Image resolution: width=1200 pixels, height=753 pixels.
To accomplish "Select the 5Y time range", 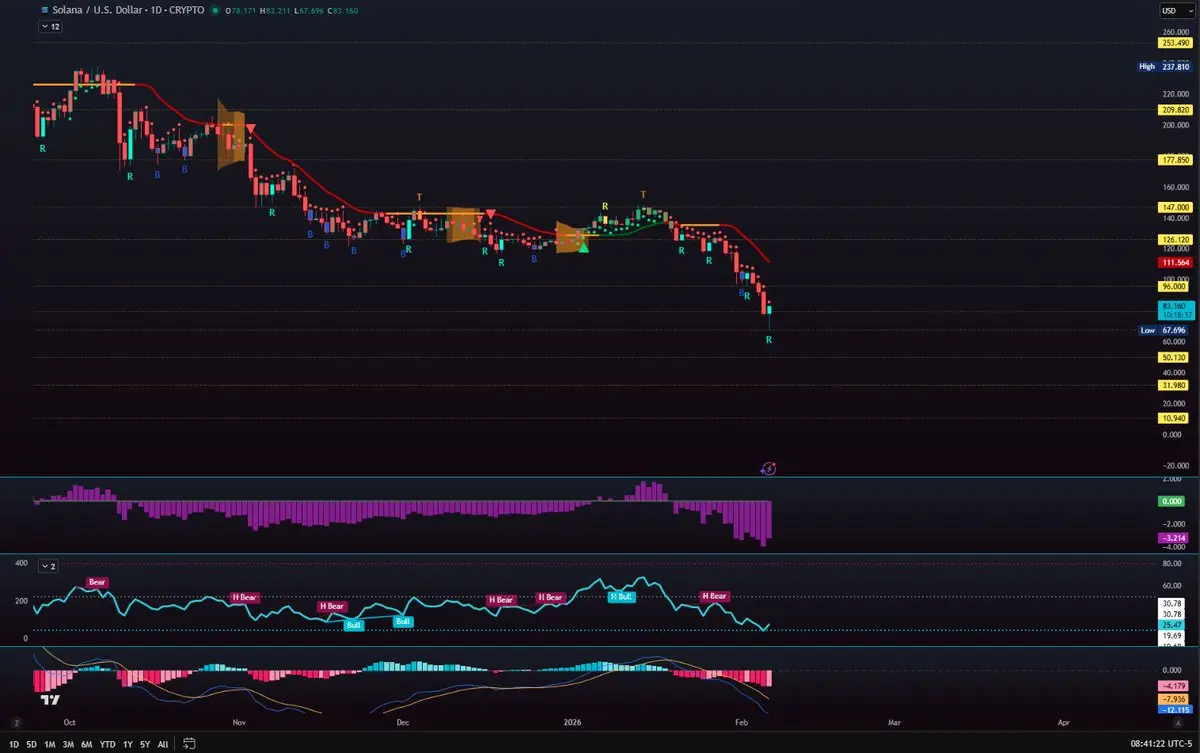I will click(145, 744).
